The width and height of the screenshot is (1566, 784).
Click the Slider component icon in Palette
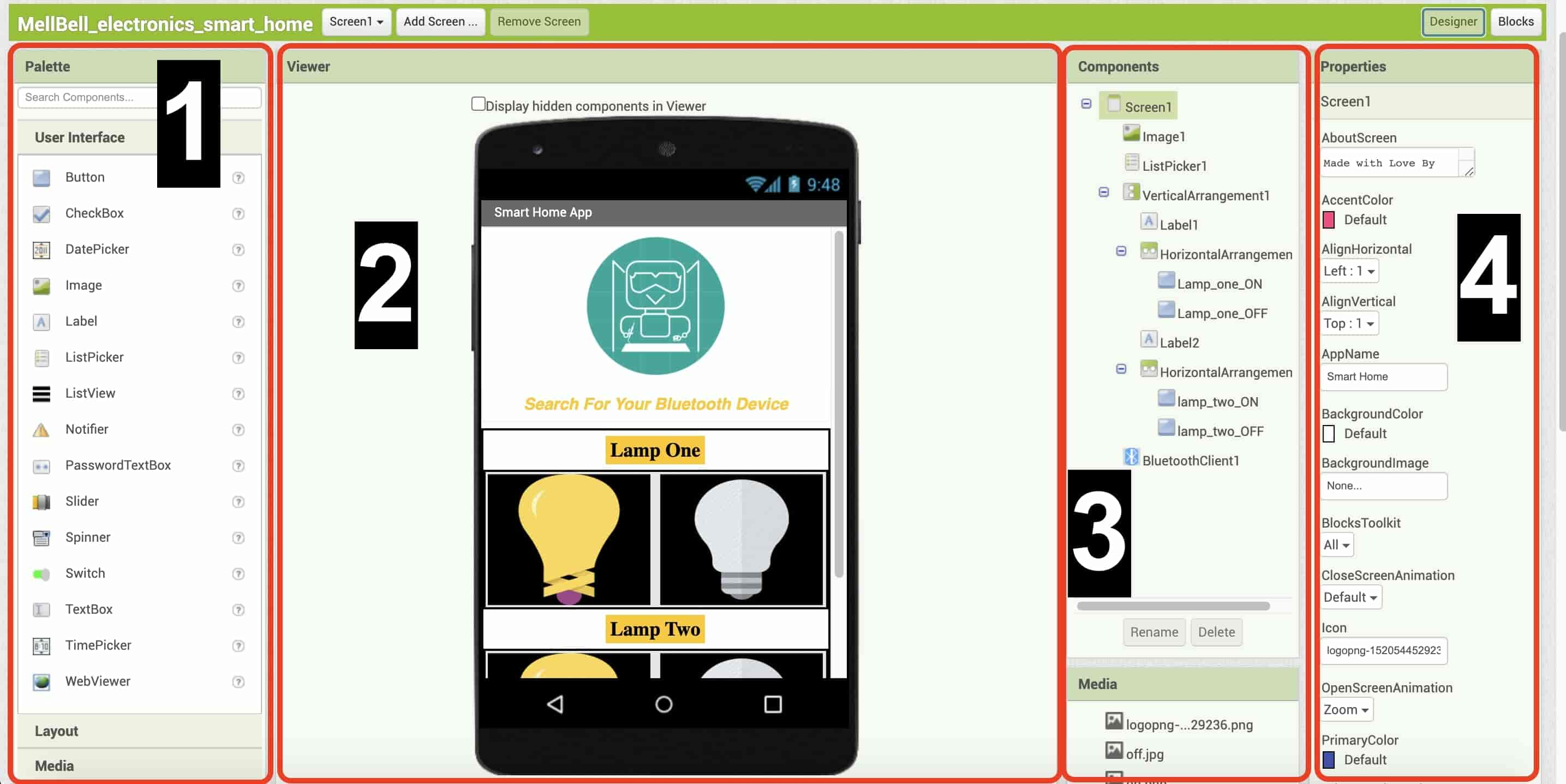point(41,501)
